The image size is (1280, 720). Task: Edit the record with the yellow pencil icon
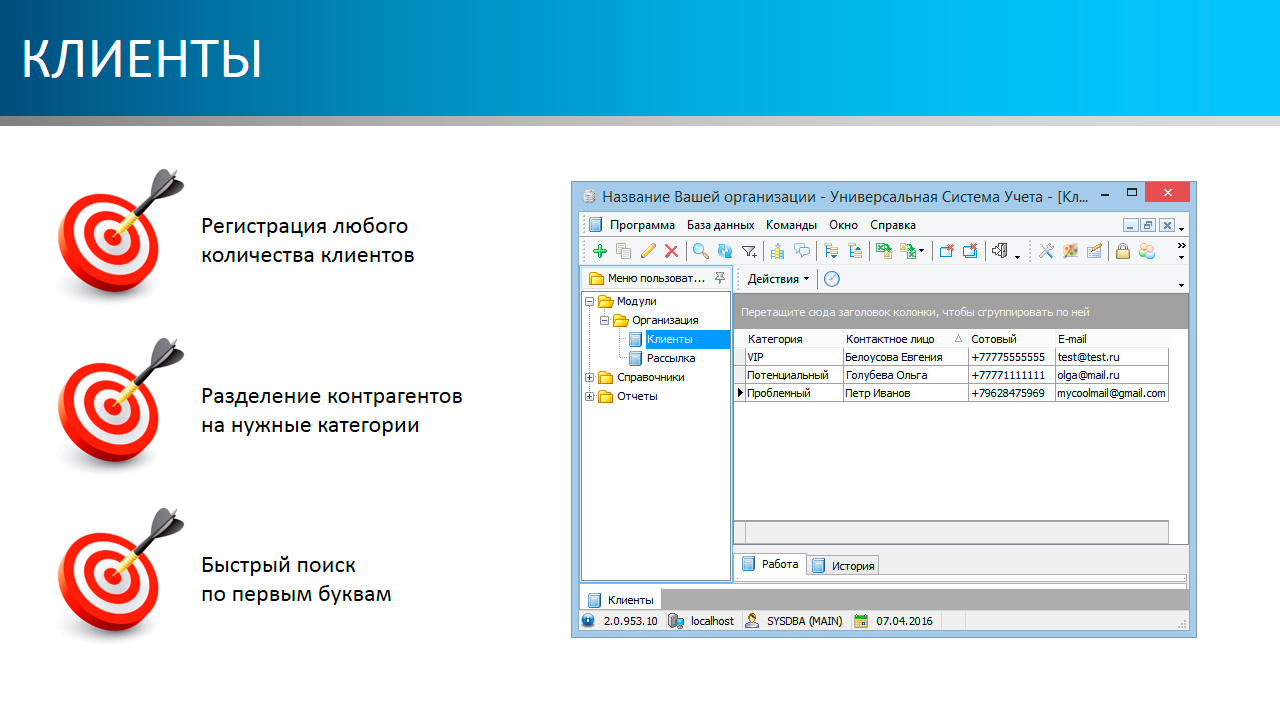pos(647,251)
